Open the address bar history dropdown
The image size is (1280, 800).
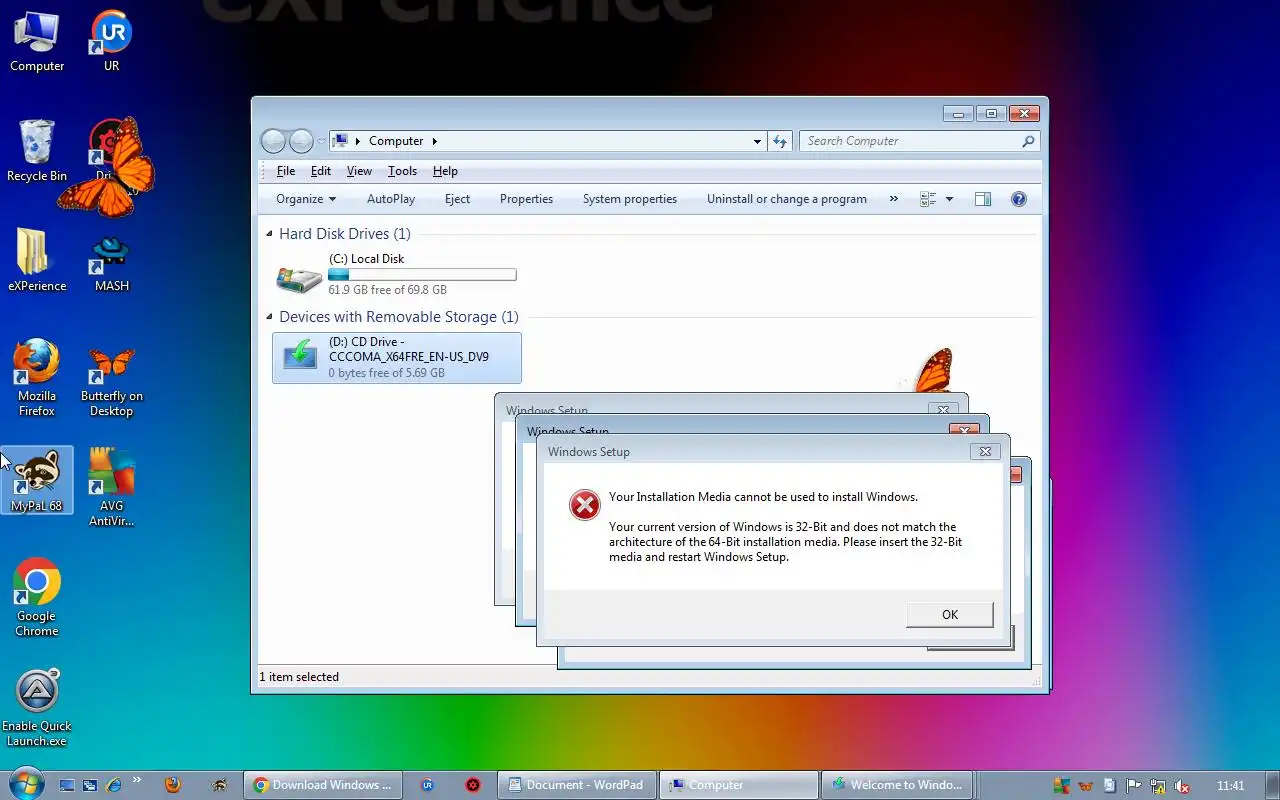pyautogui.click(x=757, y=141)
